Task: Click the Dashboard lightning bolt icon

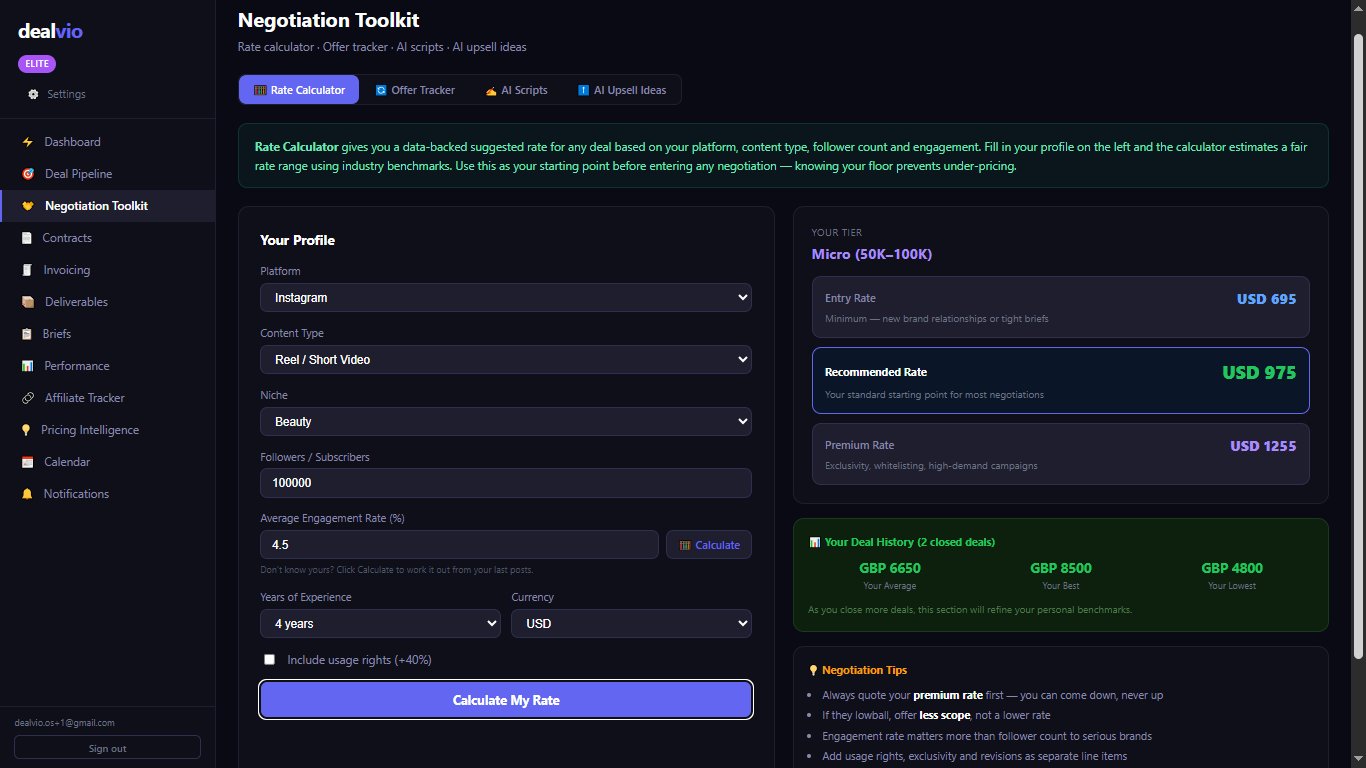Action: click(28, 142)
